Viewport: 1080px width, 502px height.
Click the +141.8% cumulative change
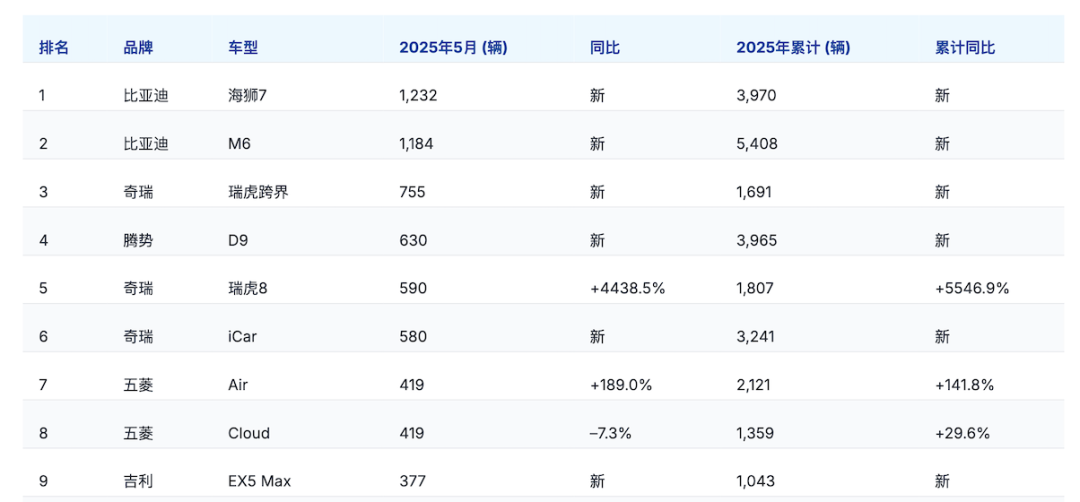[964, 385]
